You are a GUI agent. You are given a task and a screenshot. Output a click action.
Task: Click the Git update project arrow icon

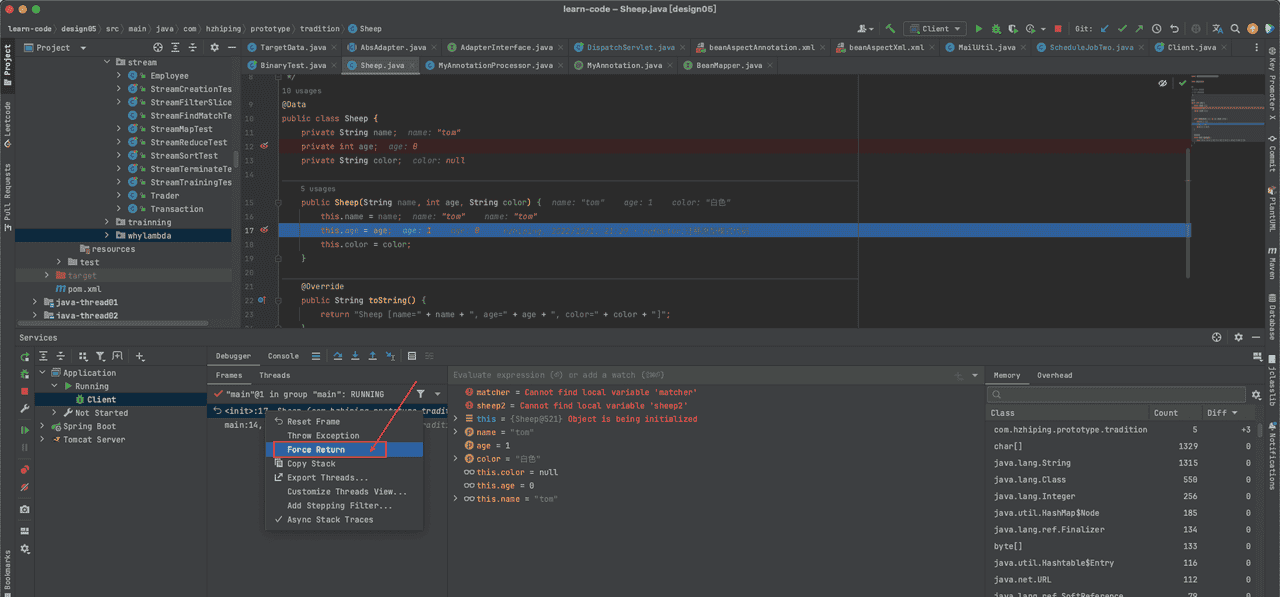tap(1105, 29)
